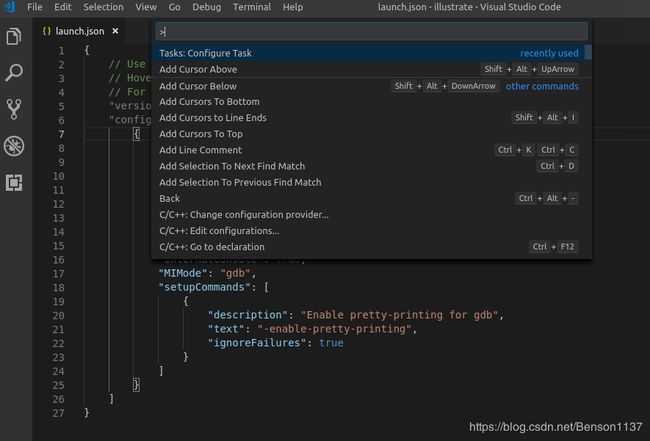
Task: Open the Extensions view in activity bar
Action: point(14,182)
